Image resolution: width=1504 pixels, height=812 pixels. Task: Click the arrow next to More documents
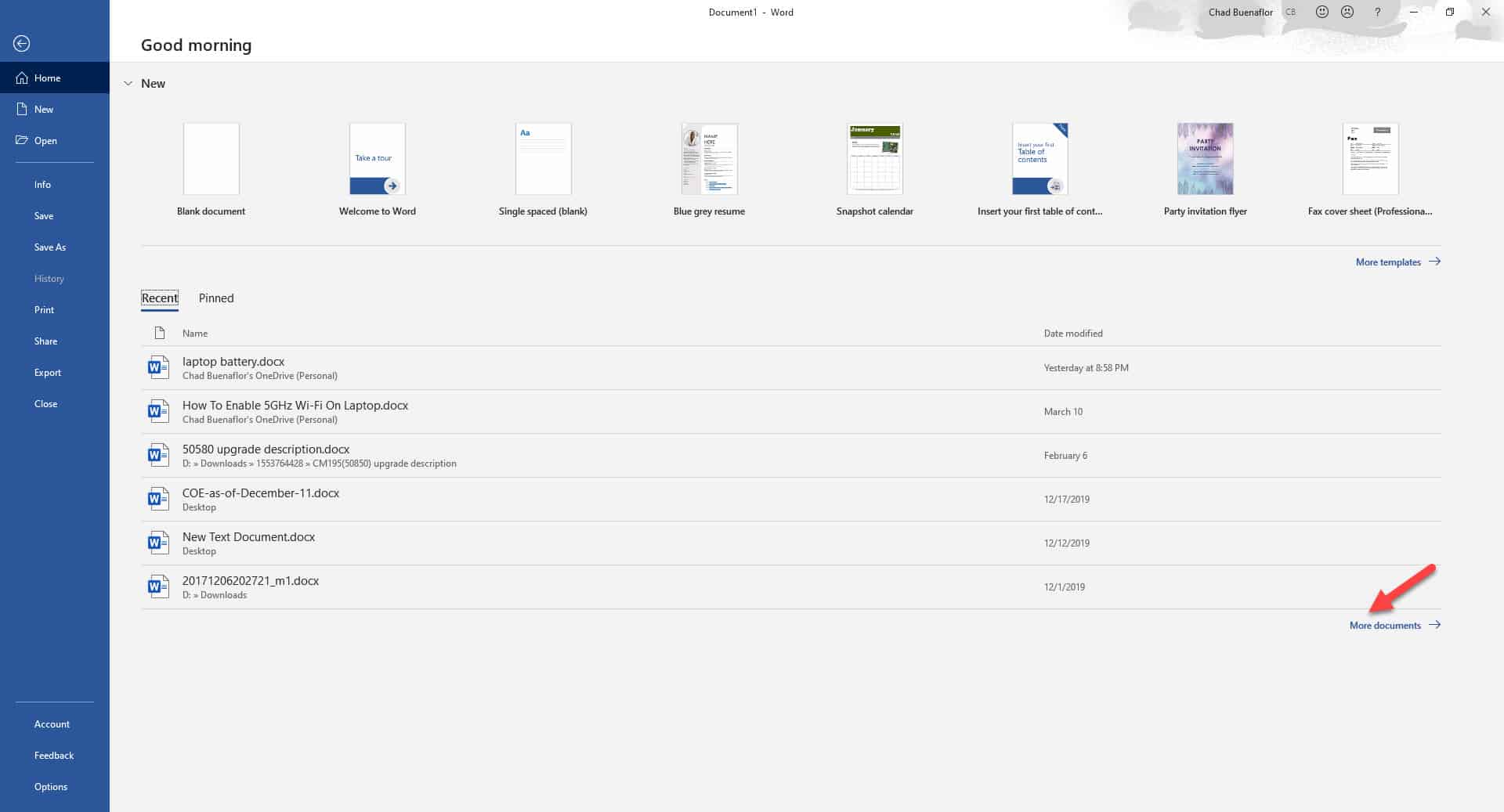1434,625
